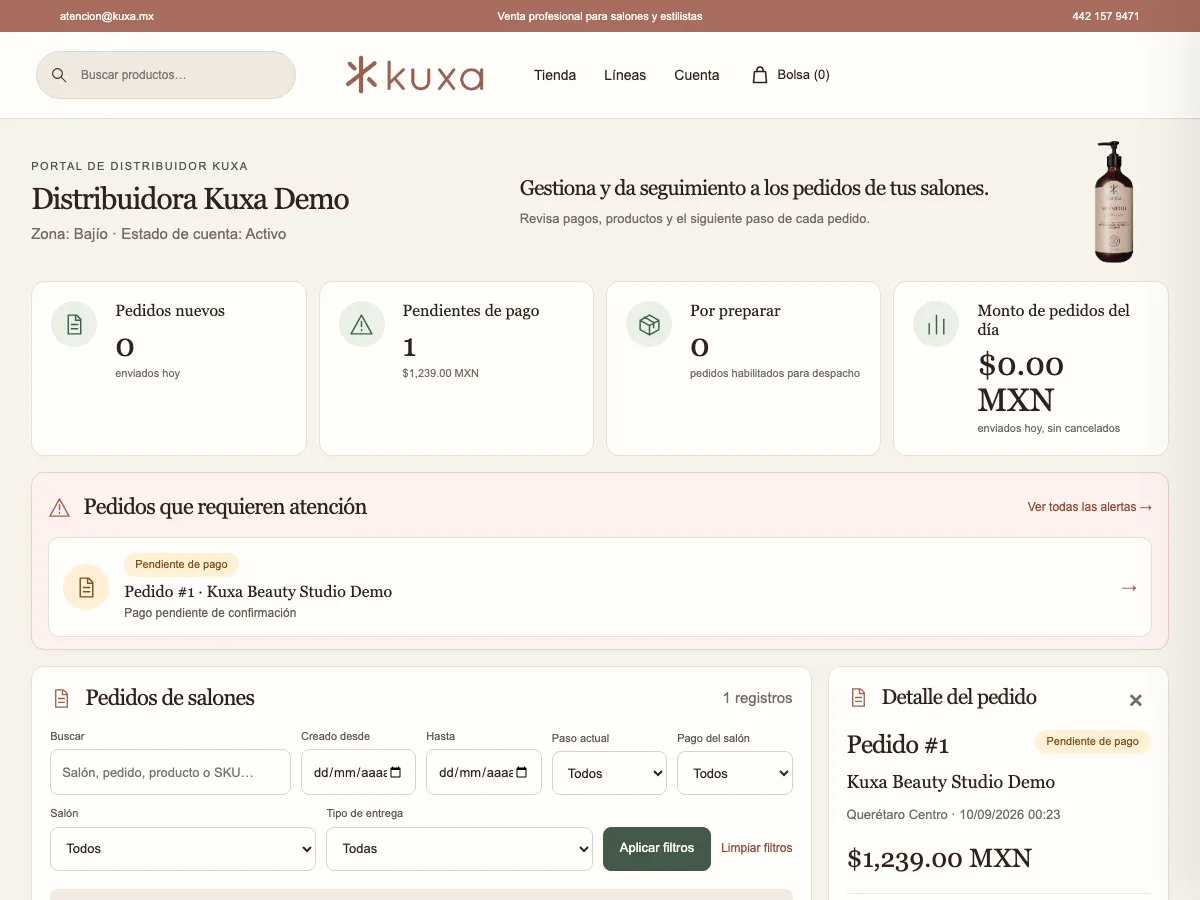Click the 'Pedido #1' heading in order detail
The width and height of the screenshot is (1200, 900).
point(898,744)
